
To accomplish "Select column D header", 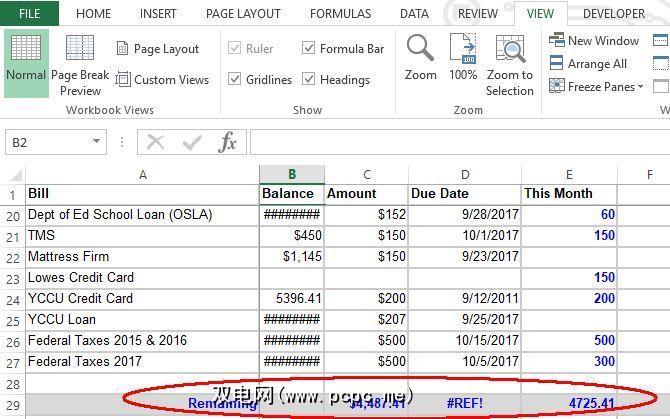I will tap(465, 175).
